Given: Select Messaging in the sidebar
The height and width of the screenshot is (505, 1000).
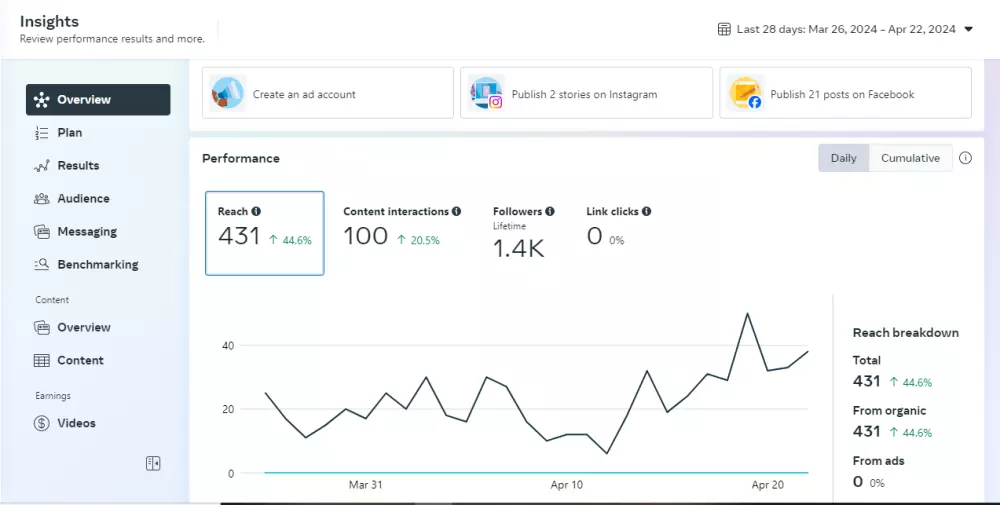Looking at the screenshot, I should click(98, 231).
